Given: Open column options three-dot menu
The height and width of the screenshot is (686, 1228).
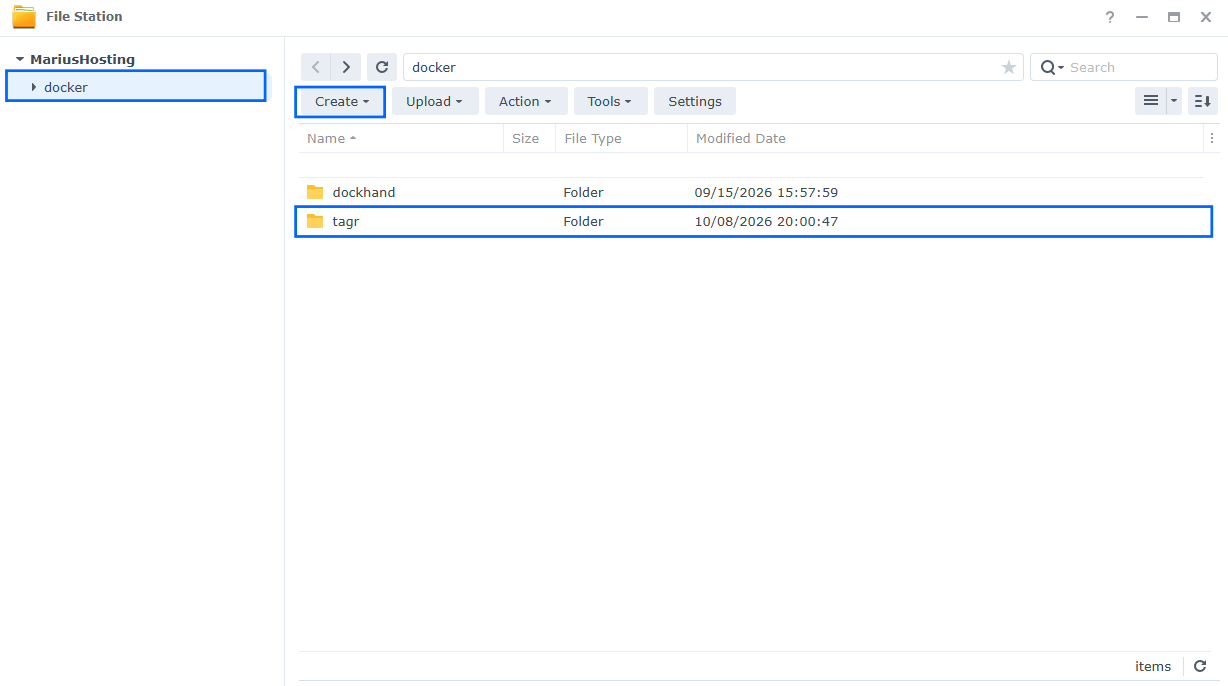Looking at the screenshot, I should [x=1212, y=138].
